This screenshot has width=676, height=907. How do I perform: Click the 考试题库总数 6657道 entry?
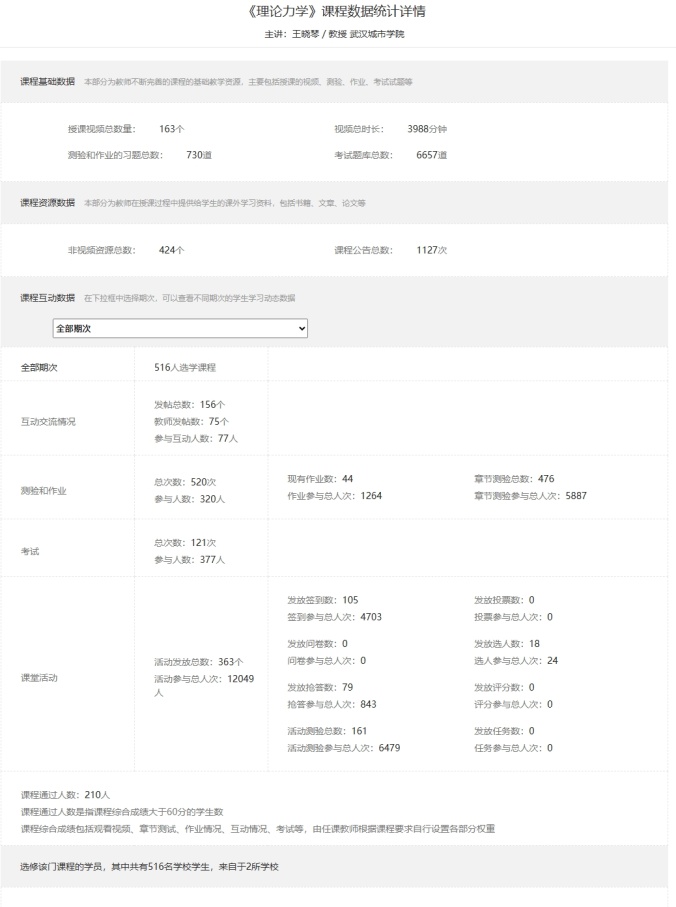point(390,155)
